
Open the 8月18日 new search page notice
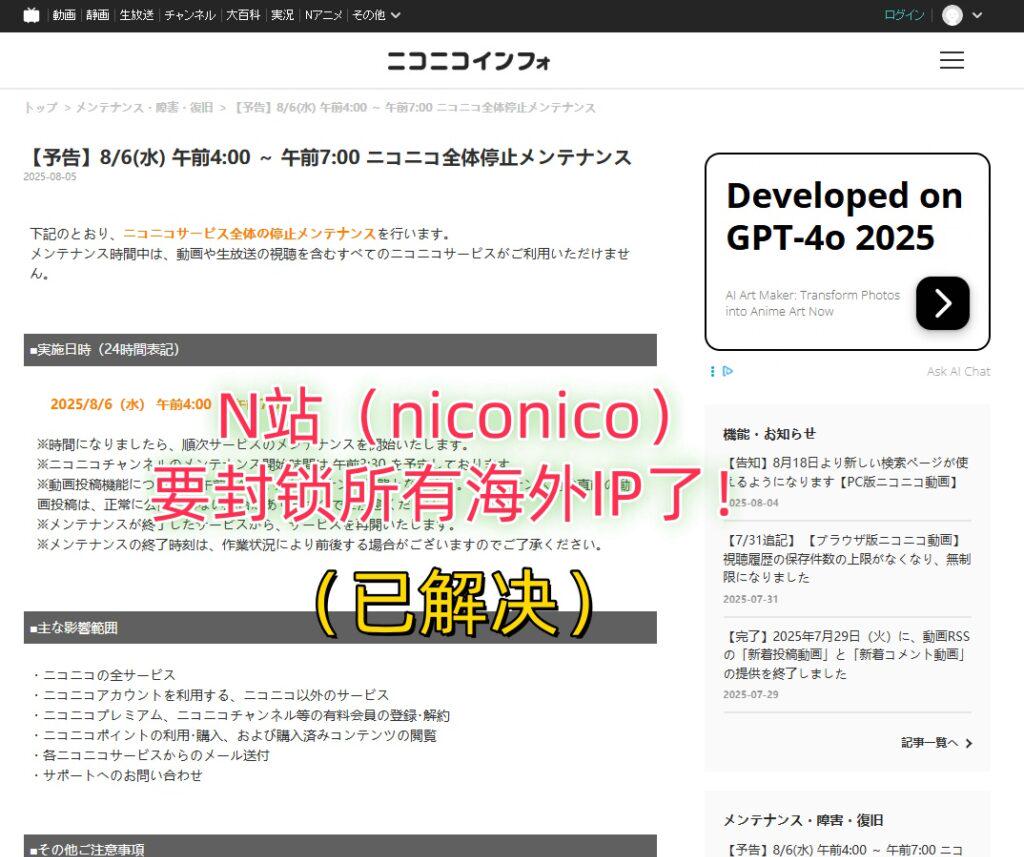pos(846,472)
